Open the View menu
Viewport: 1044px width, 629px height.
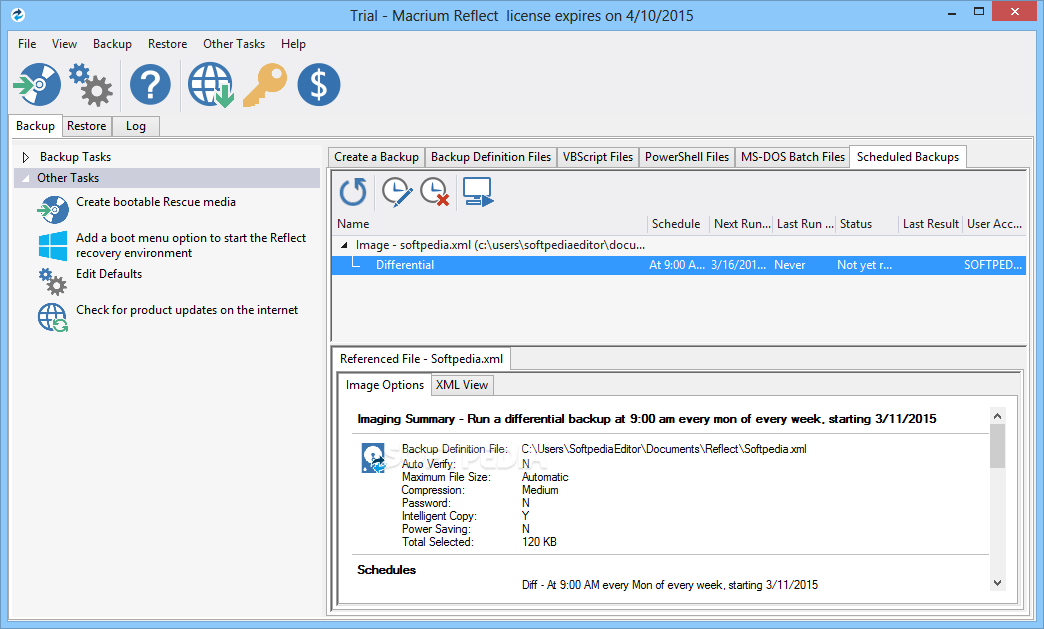(x=65, y=44)
